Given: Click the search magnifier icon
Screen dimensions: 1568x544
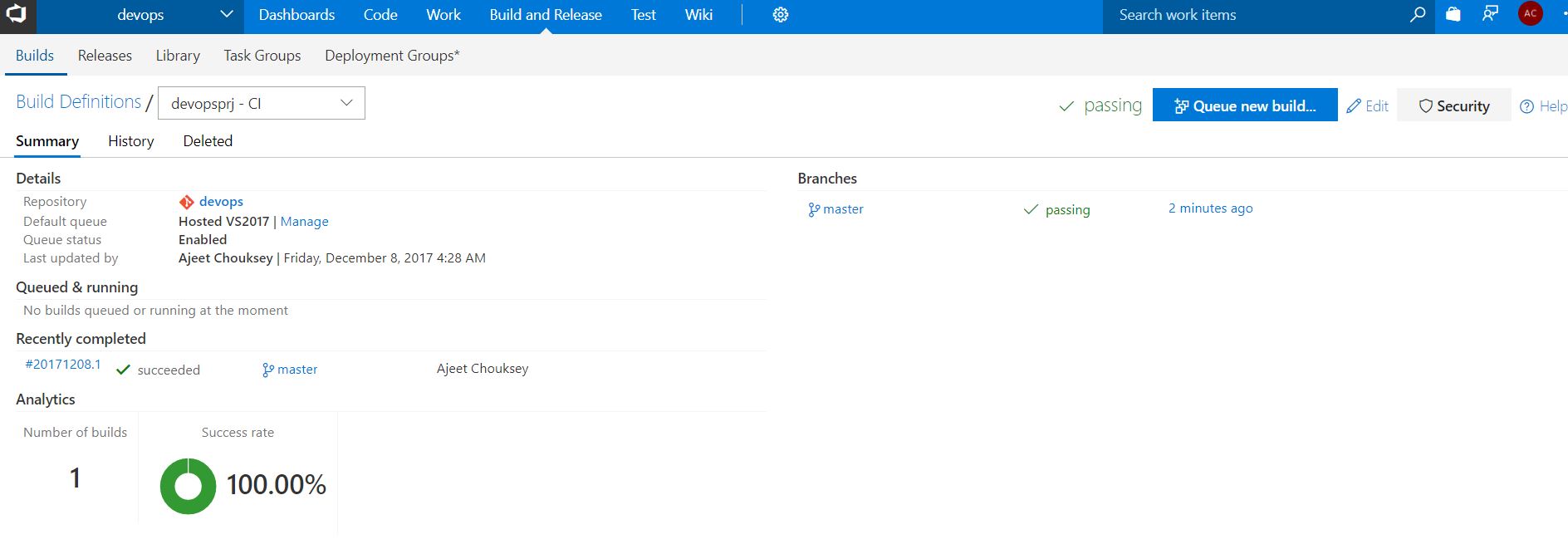Looking at the screenshot, I should pyautogui.click(x=1418, y=14).
